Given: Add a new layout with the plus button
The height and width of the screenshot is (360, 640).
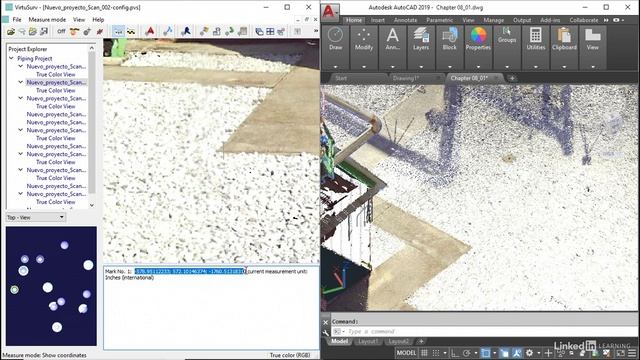Looking at the screenshot, I should pyautogui.click(x=421, y=341).
